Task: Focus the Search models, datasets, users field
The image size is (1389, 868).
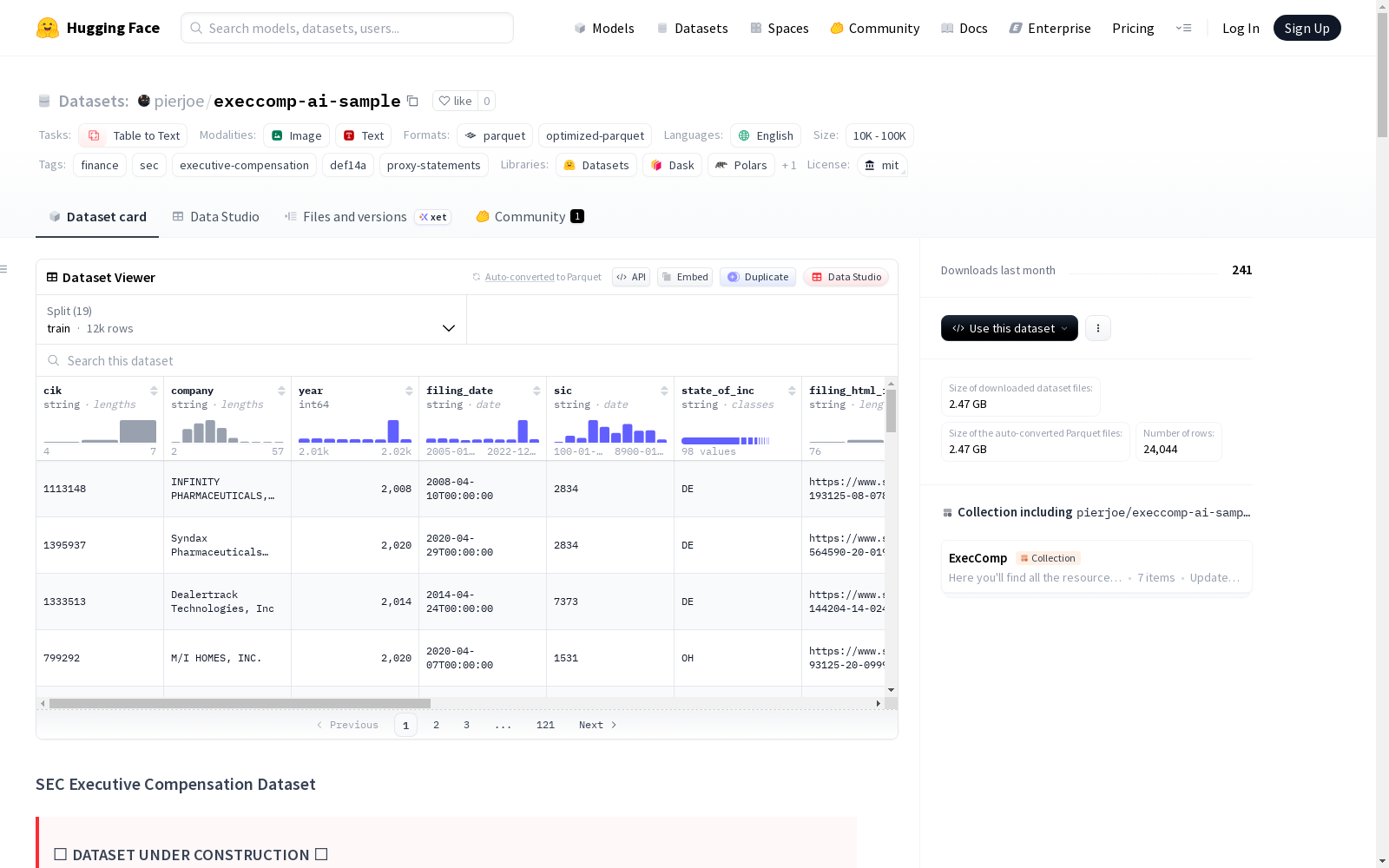Action: click(x=347, y=28)
